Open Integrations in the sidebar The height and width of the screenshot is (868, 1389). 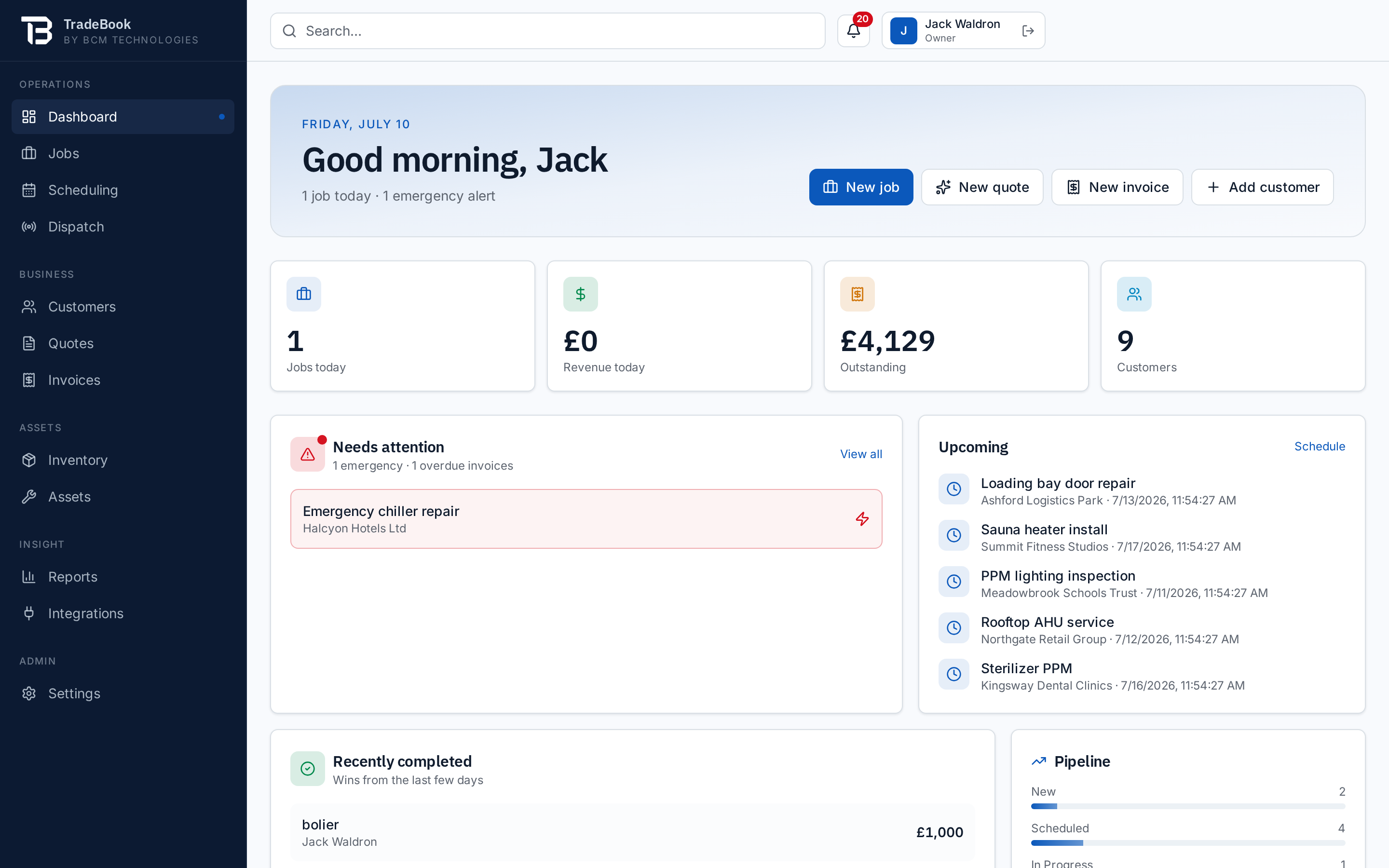coord(123,613)
